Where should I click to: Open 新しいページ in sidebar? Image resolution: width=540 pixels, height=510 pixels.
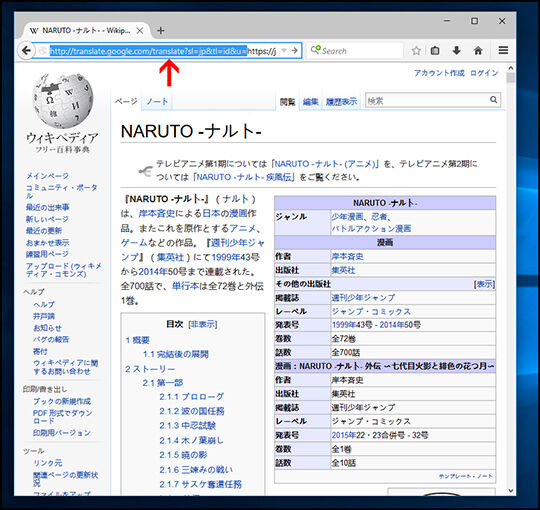click(47, 219)
